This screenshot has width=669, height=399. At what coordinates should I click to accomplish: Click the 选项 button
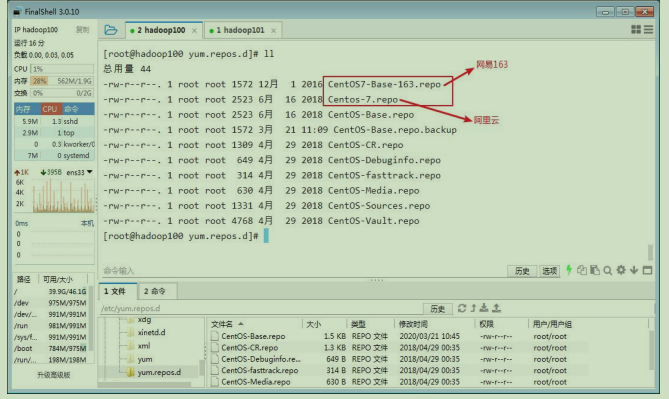(550, 271)
